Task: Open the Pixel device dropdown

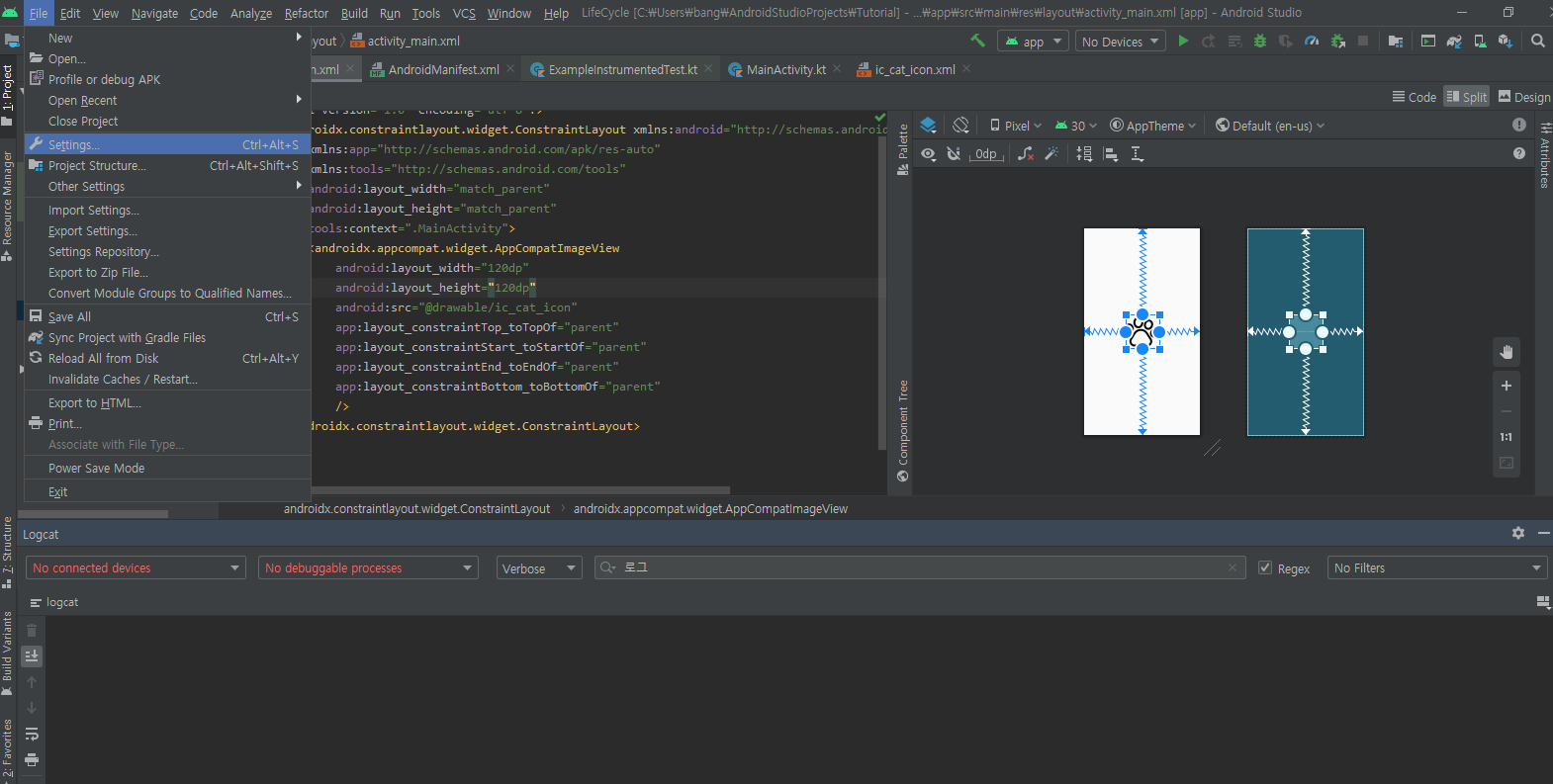Action: click(1016, 126)
